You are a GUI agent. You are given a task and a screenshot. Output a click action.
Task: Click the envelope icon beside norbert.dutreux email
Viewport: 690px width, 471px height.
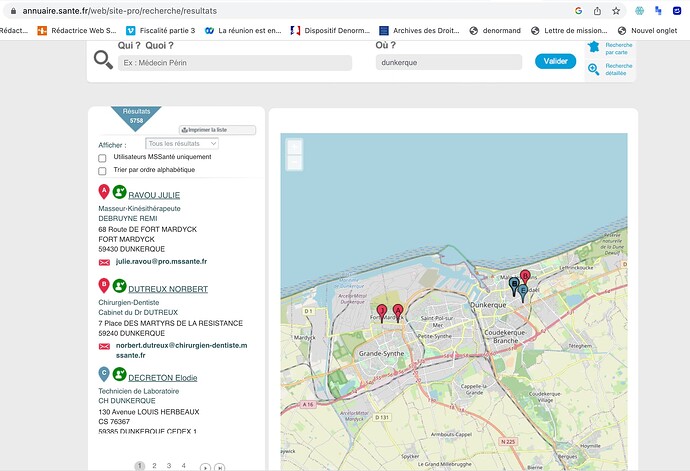coord(104,346)
